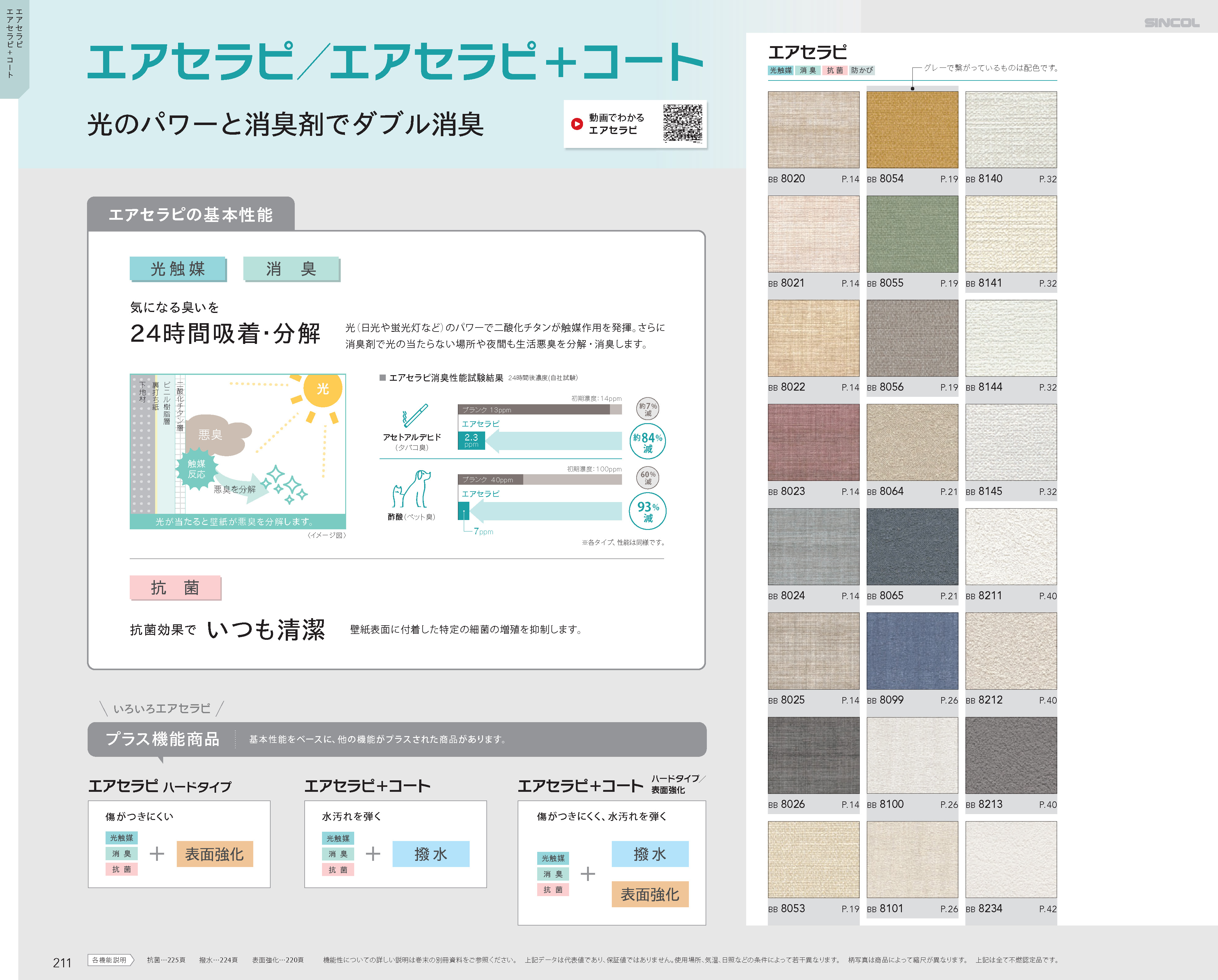Screen dimensions: 1218x980
Task: Select swatch BB 8234
Action: (x=1011, y=859)
